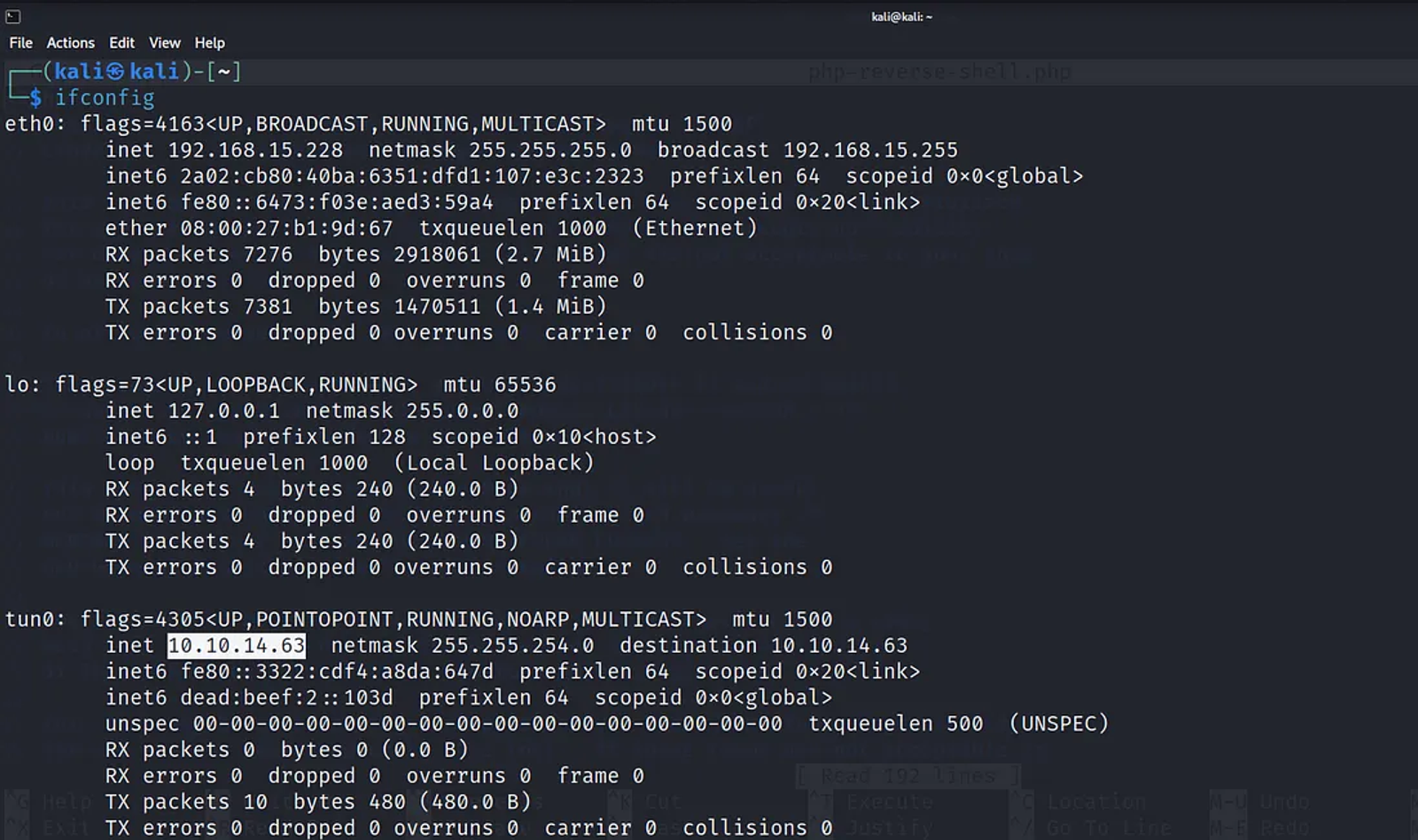Open the Edit menu

[x=121, y=43]
